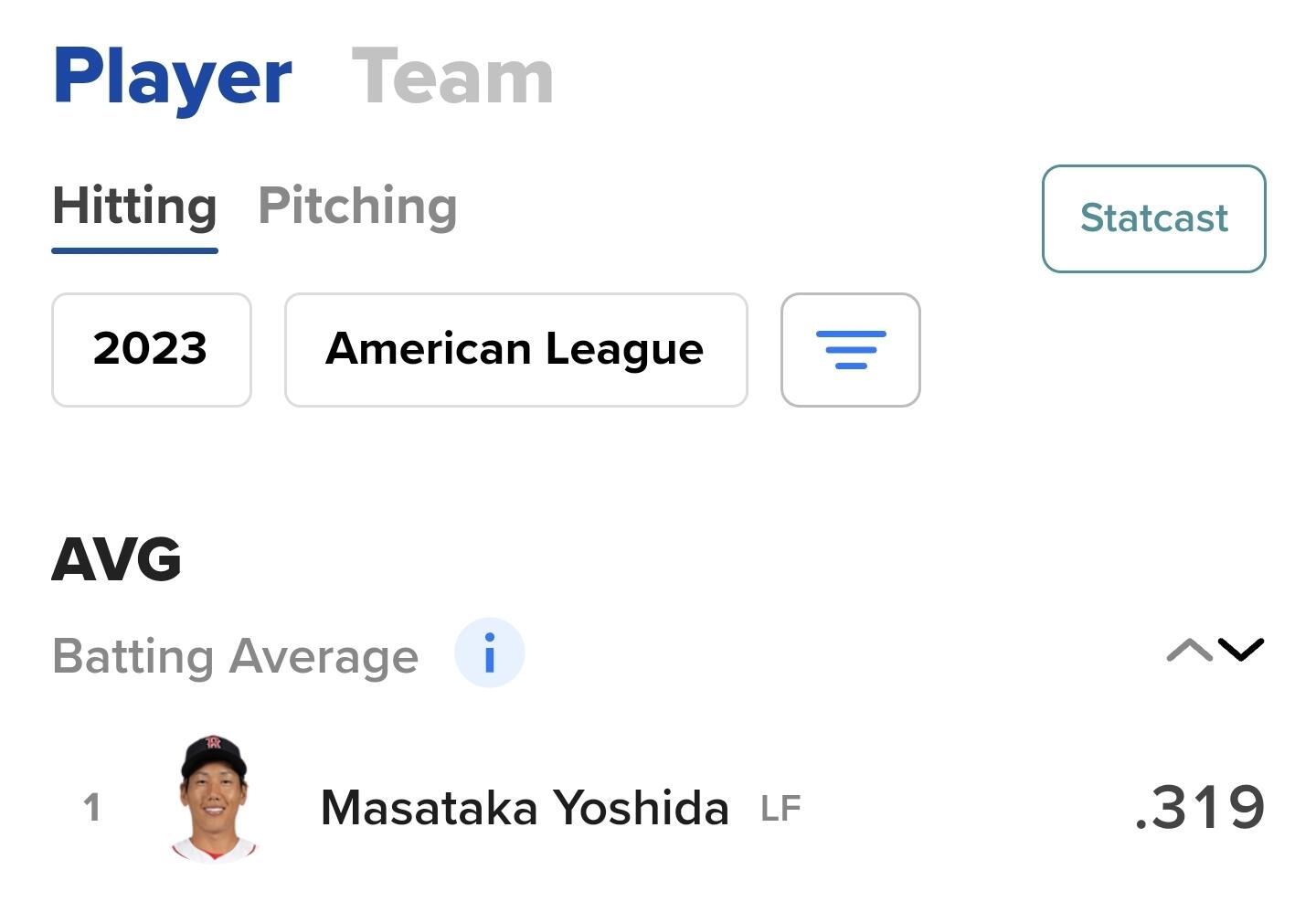
Task: Select the Hitting tab
Action: pyautogui.click(x=134, y=206)
